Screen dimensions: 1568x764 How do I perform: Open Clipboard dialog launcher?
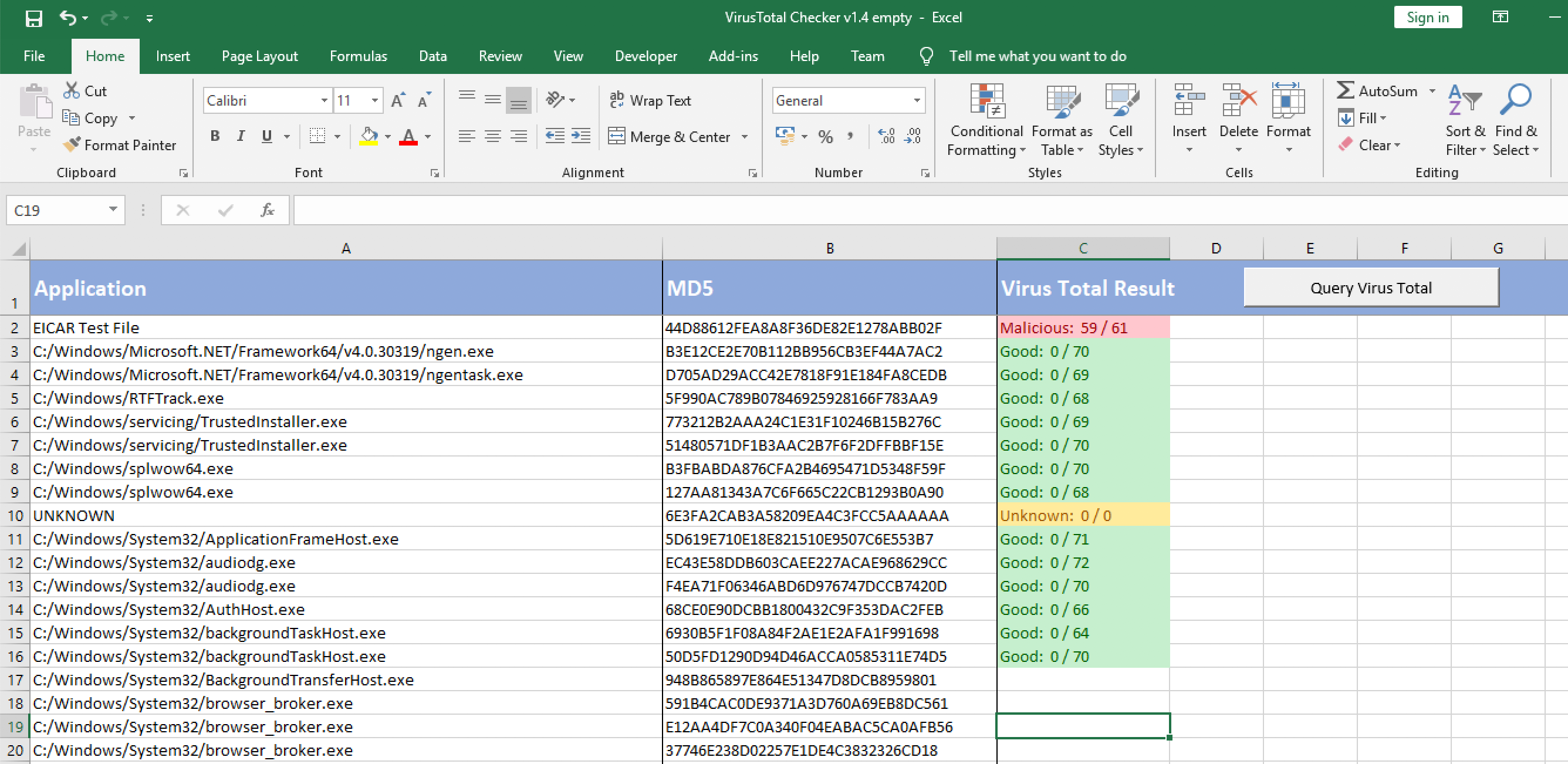point(183,173)
